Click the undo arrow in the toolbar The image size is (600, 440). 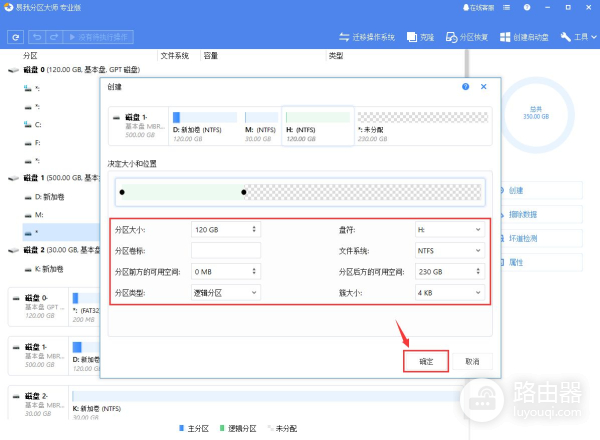37,37
